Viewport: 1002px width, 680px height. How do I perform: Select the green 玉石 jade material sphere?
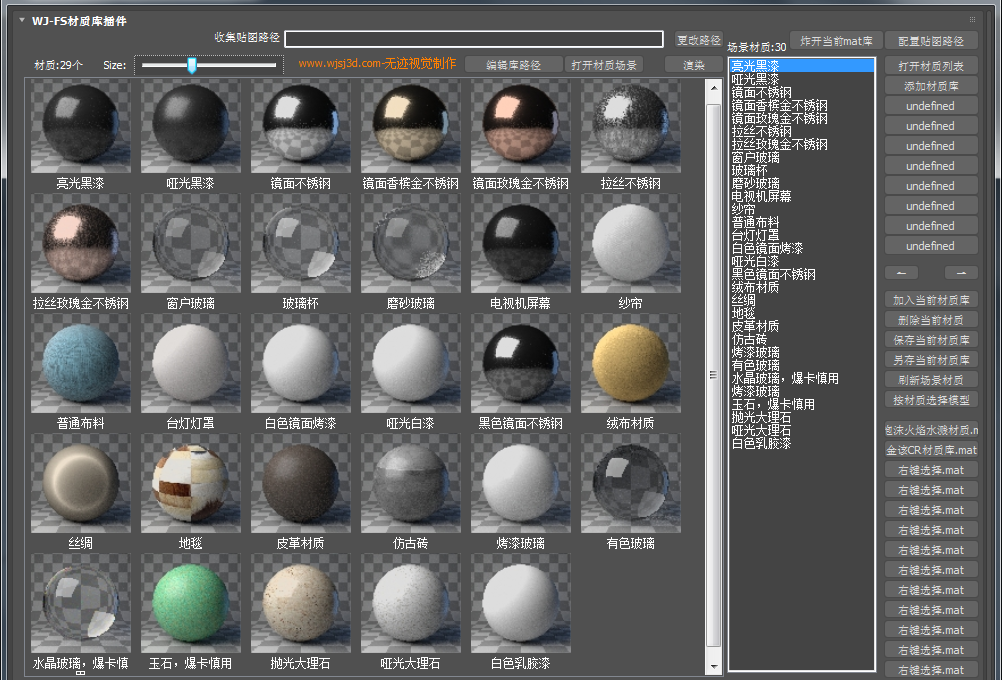pyautogui.click(x=190, y=603)
